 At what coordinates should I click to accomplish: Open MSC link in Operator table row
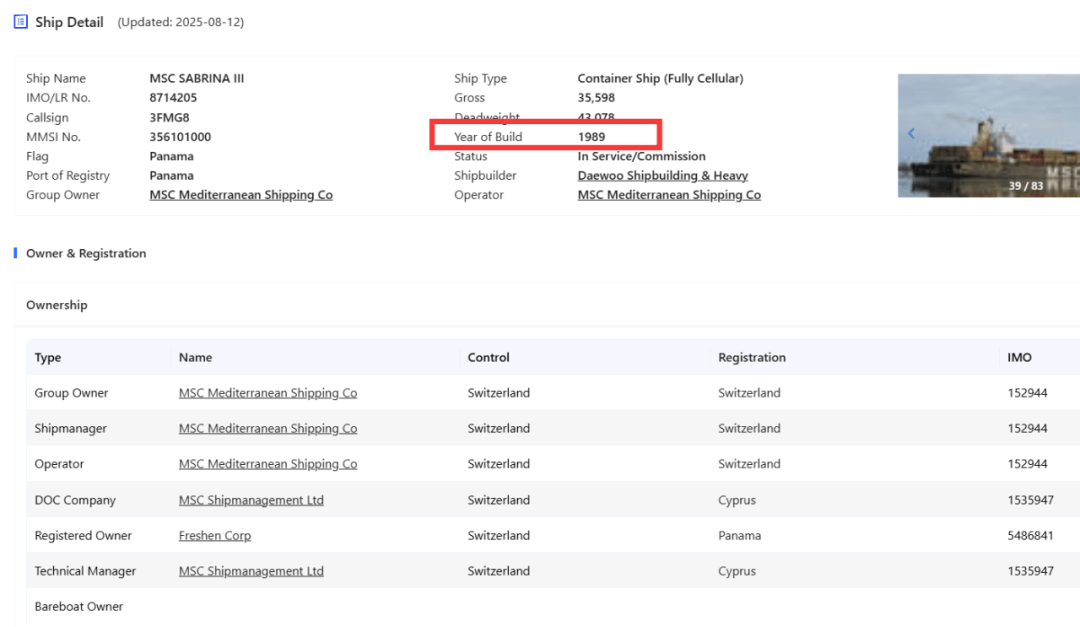click(268, 464)
